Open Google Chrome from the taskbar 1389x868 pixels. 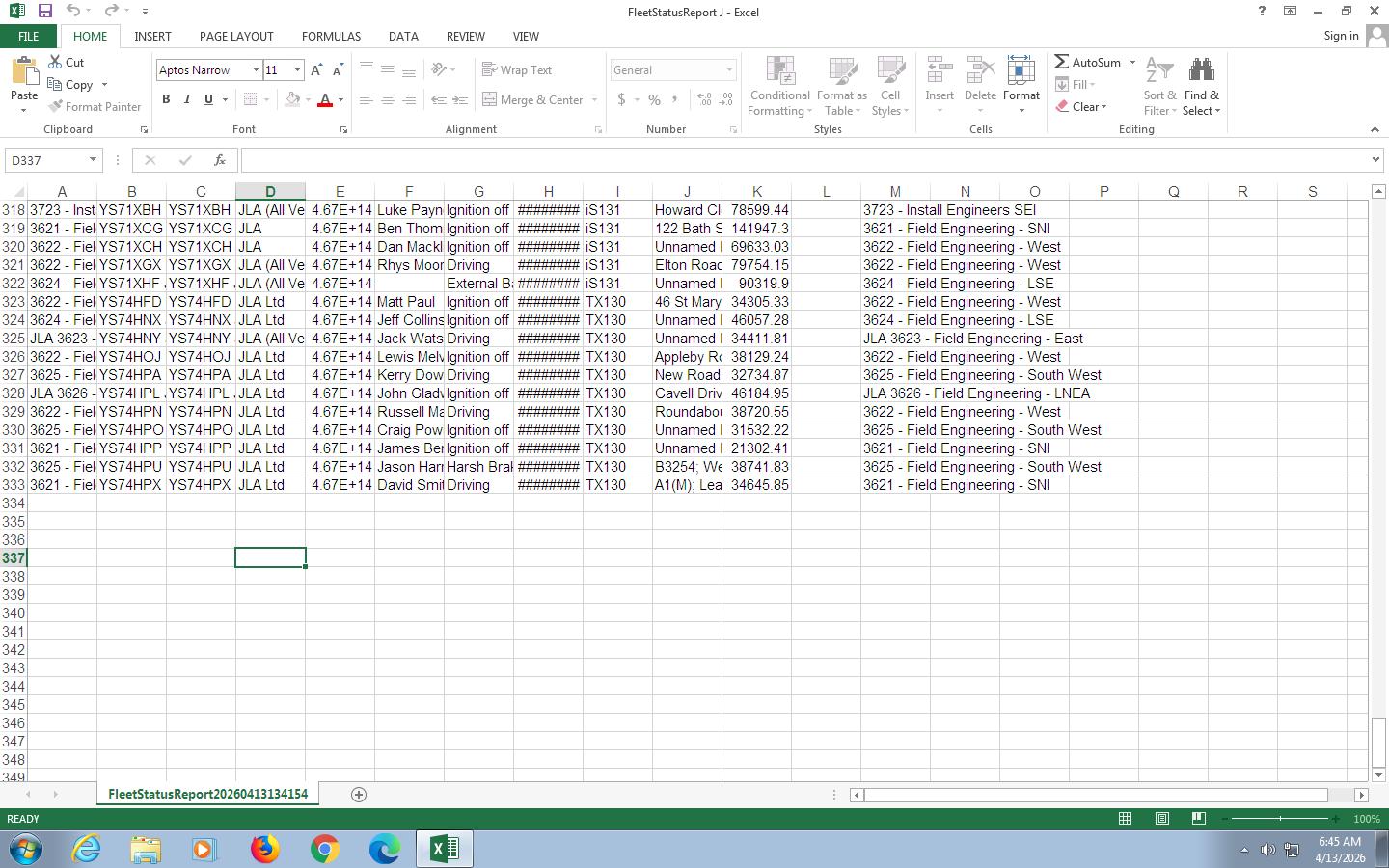(325, 849)
